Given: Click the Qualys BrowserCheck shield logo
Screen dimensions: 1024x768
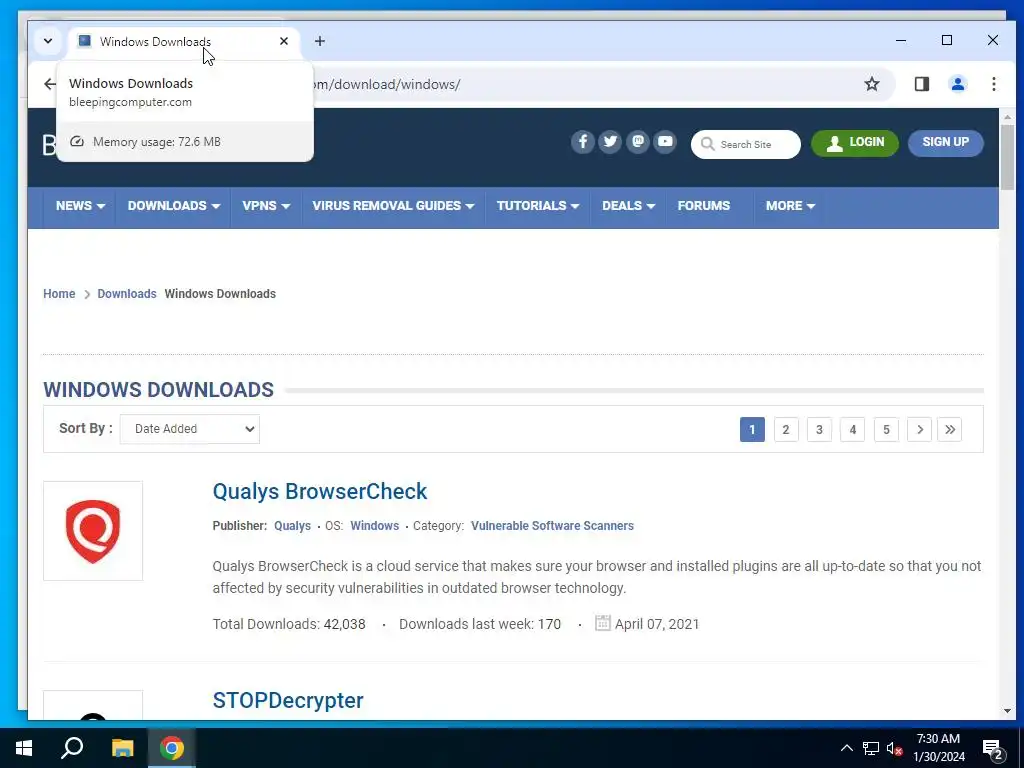Looking at the screenshot, I should coord(93,531).
